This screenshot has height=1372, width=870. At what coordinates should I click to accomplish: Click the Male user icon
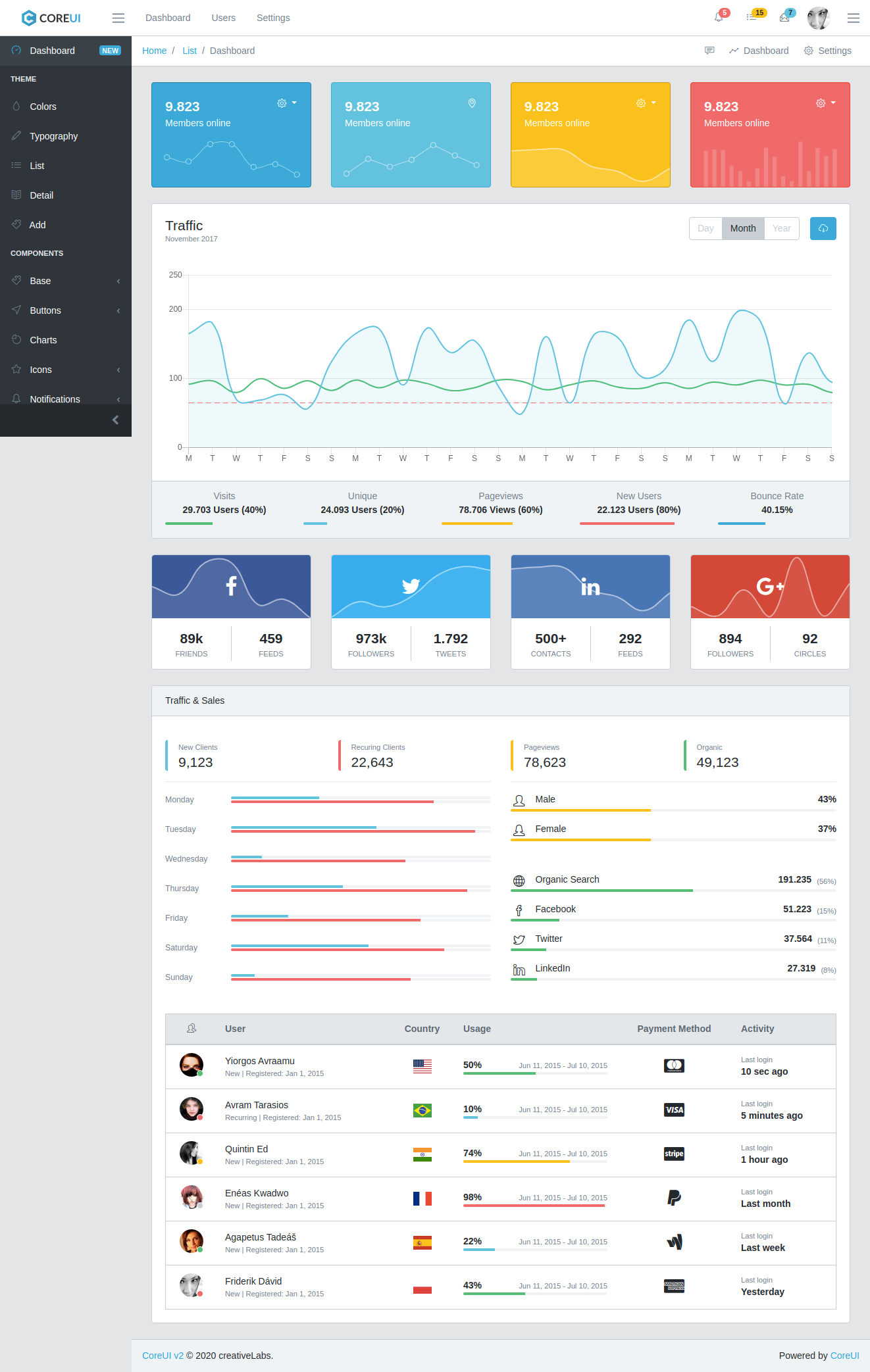coord(519,800)
